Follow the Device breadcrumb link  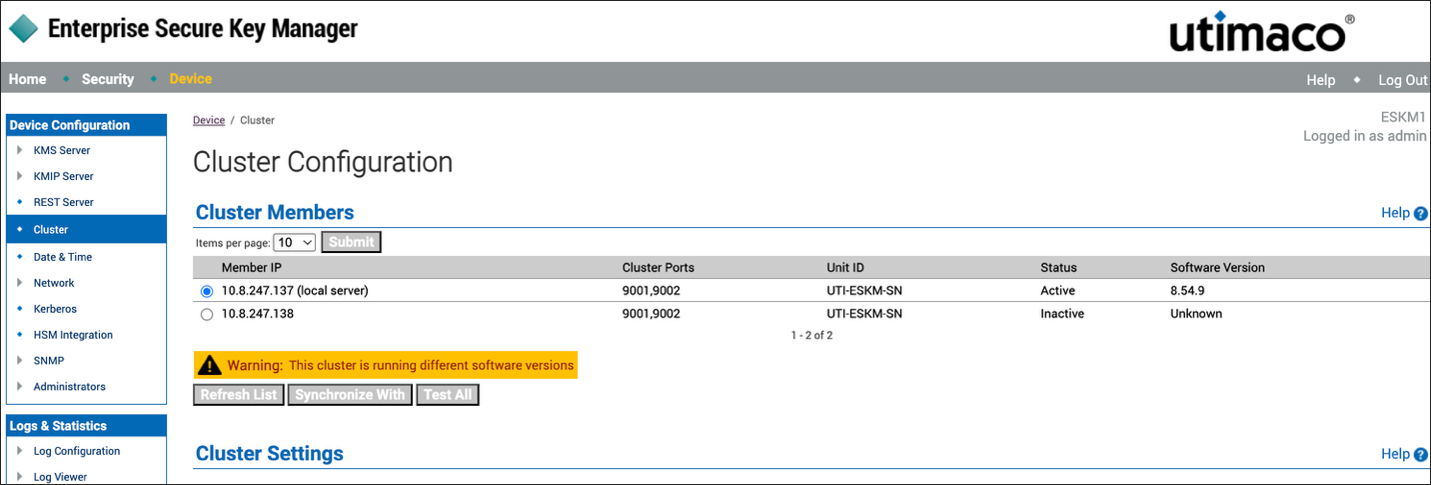[x=209, y=120]
